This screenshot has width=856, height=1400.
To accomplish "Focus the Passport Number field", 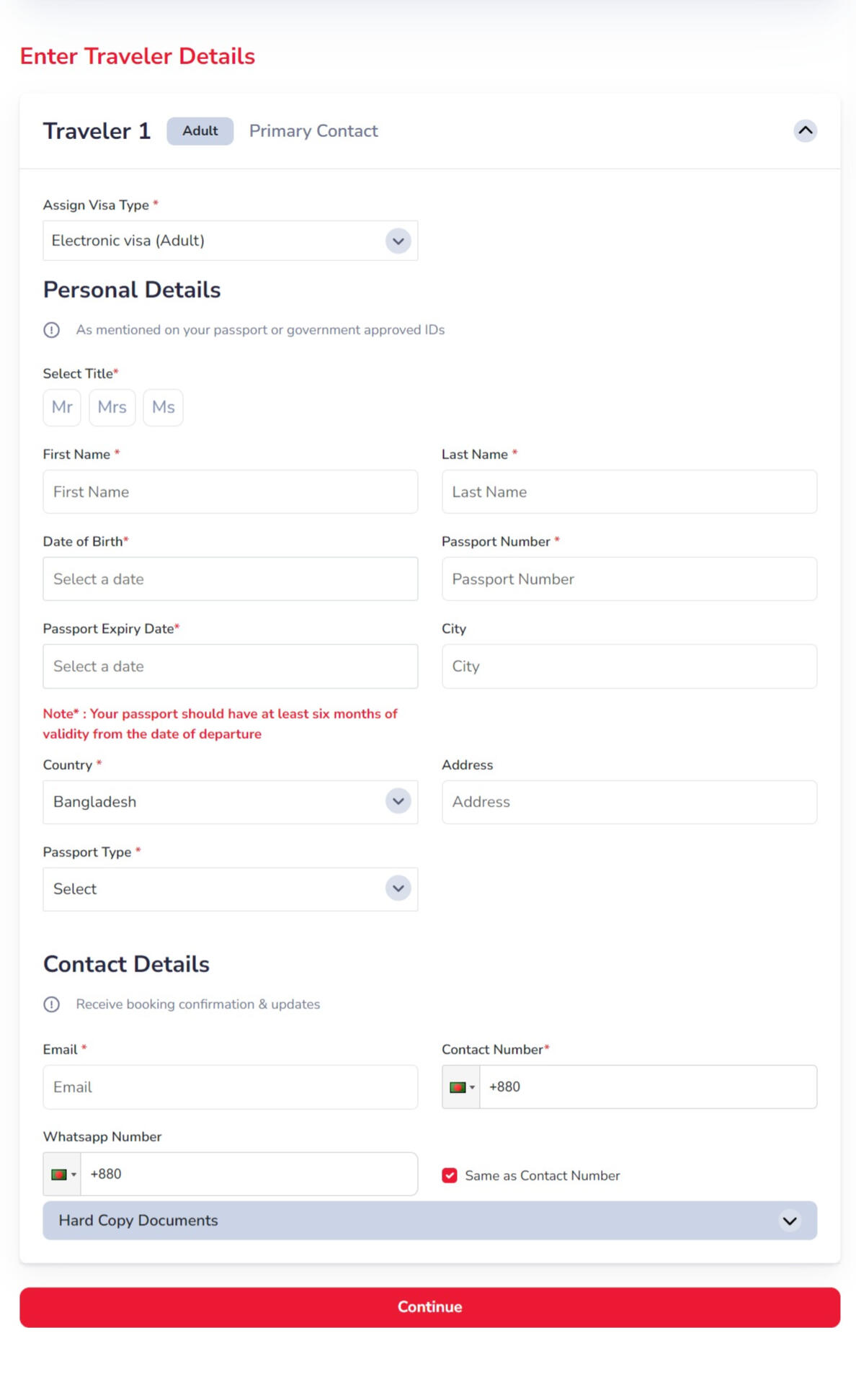I will (x=628, y=579).
